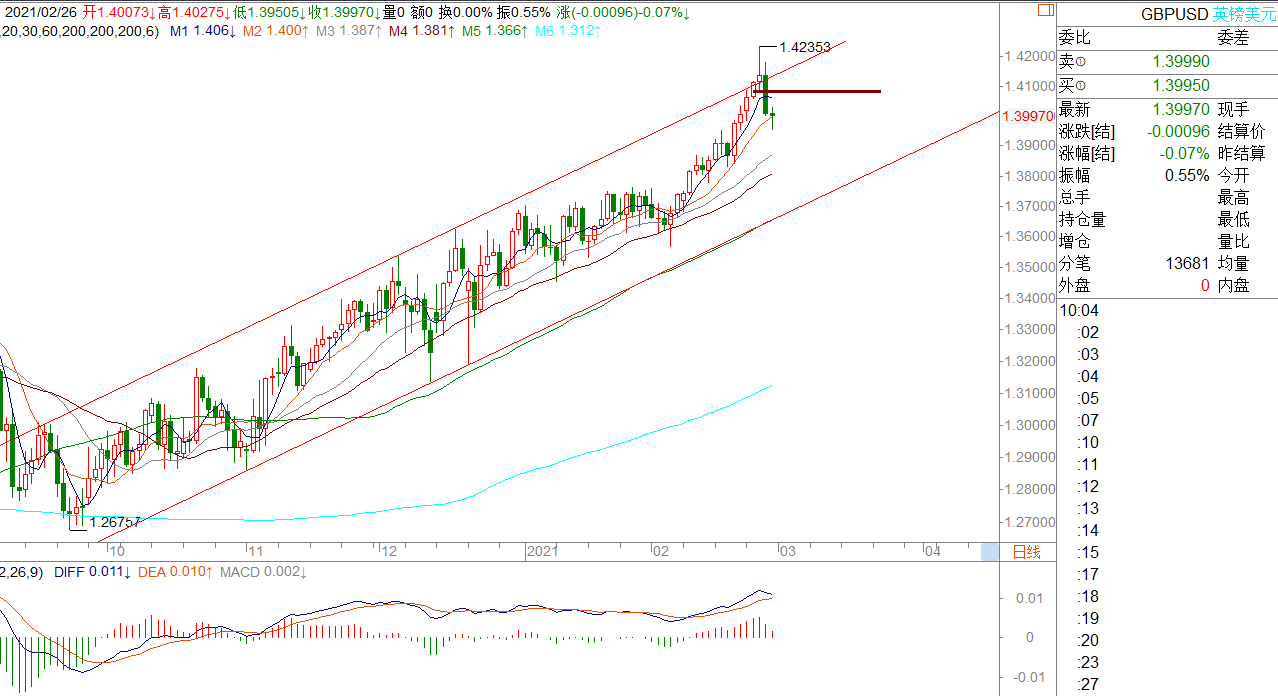Click the 外盘 row label
Screen dimensions: 1278x696
tap(1075, 285)
